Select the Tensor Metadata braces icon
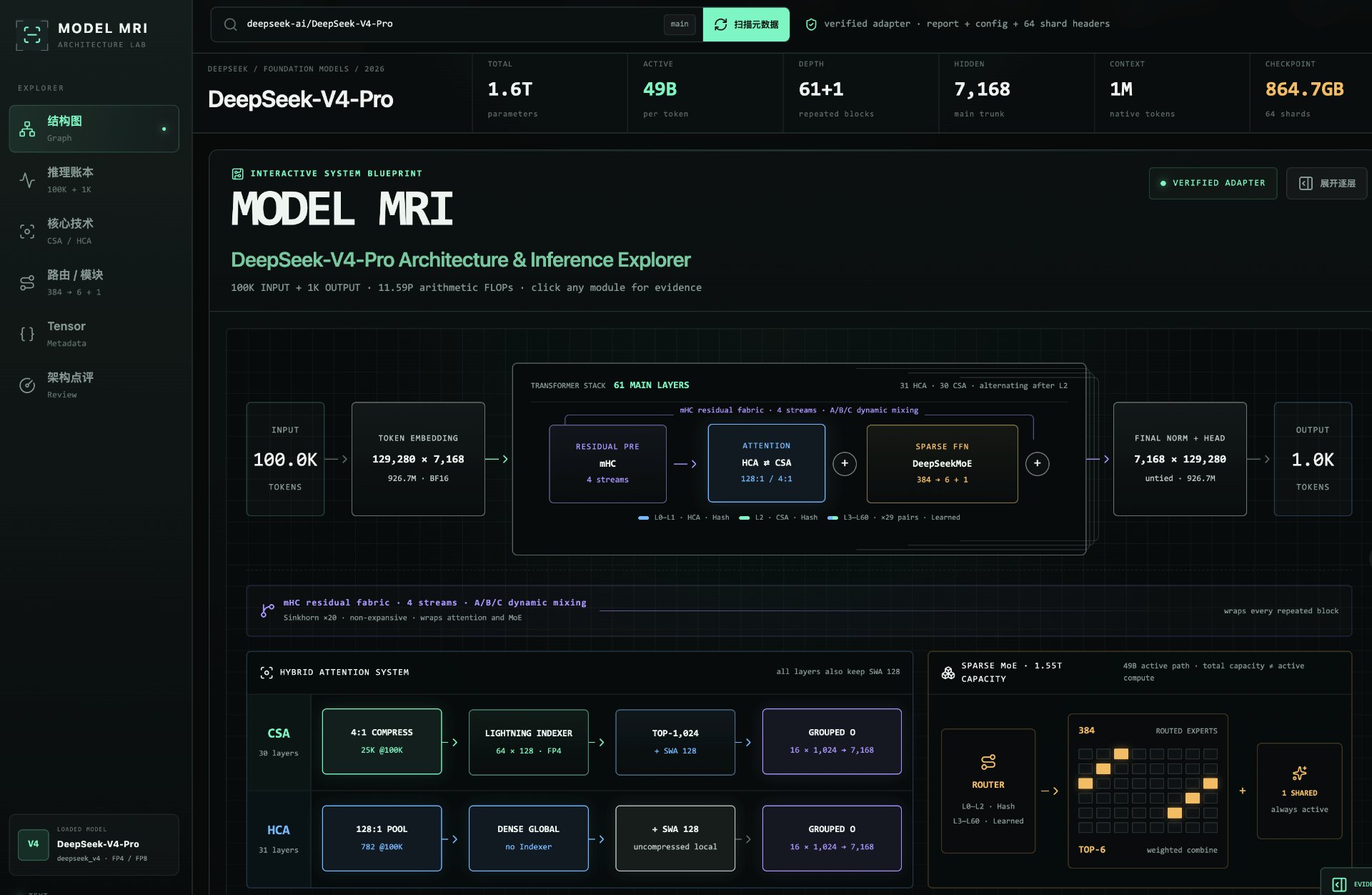 pyautogui.click(x=27, y=334)
